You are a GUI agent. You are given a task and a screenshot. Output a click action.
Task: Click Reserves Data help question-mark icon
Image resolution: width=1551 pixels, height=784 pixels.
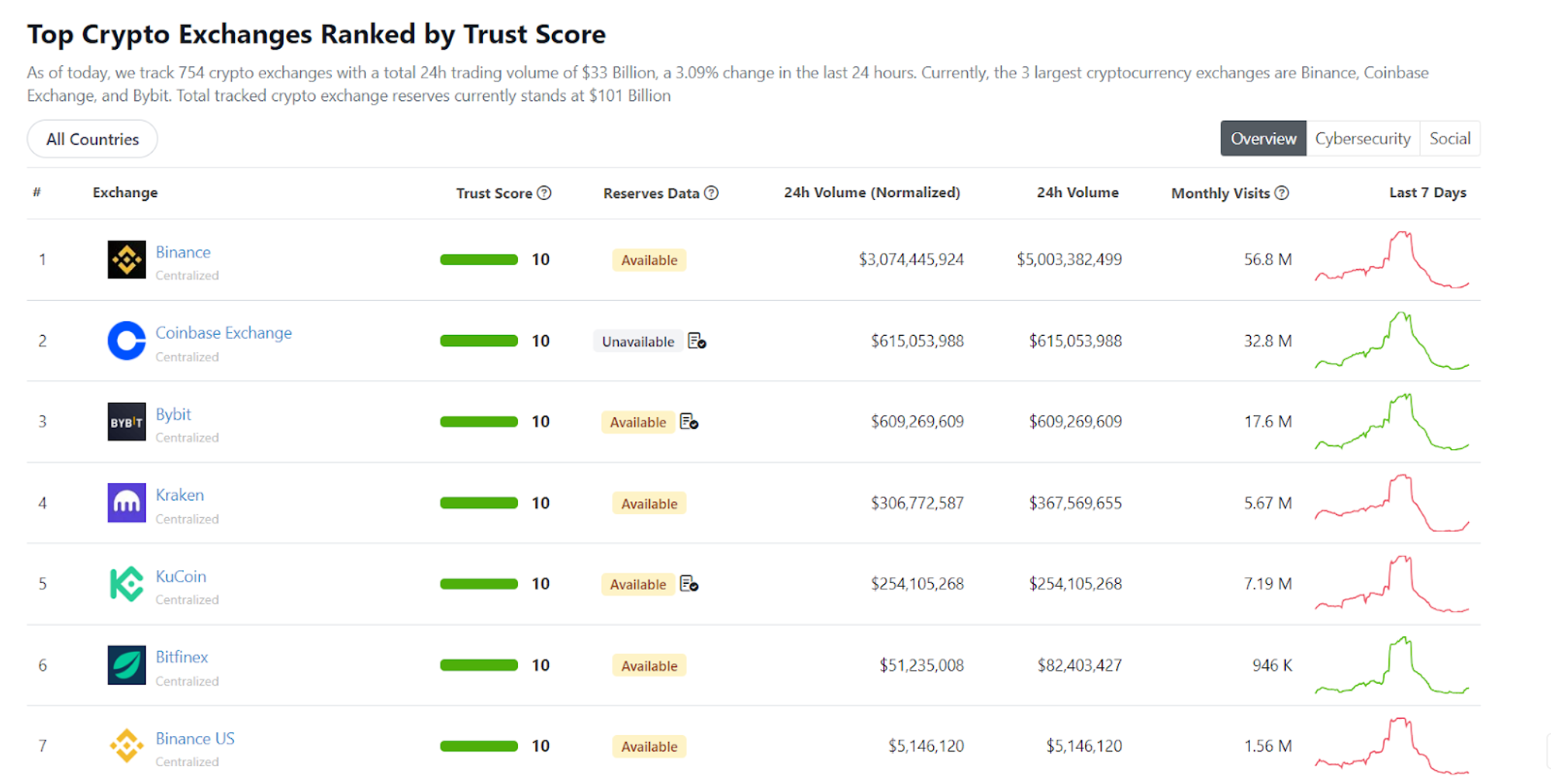[x=711, y=193]
